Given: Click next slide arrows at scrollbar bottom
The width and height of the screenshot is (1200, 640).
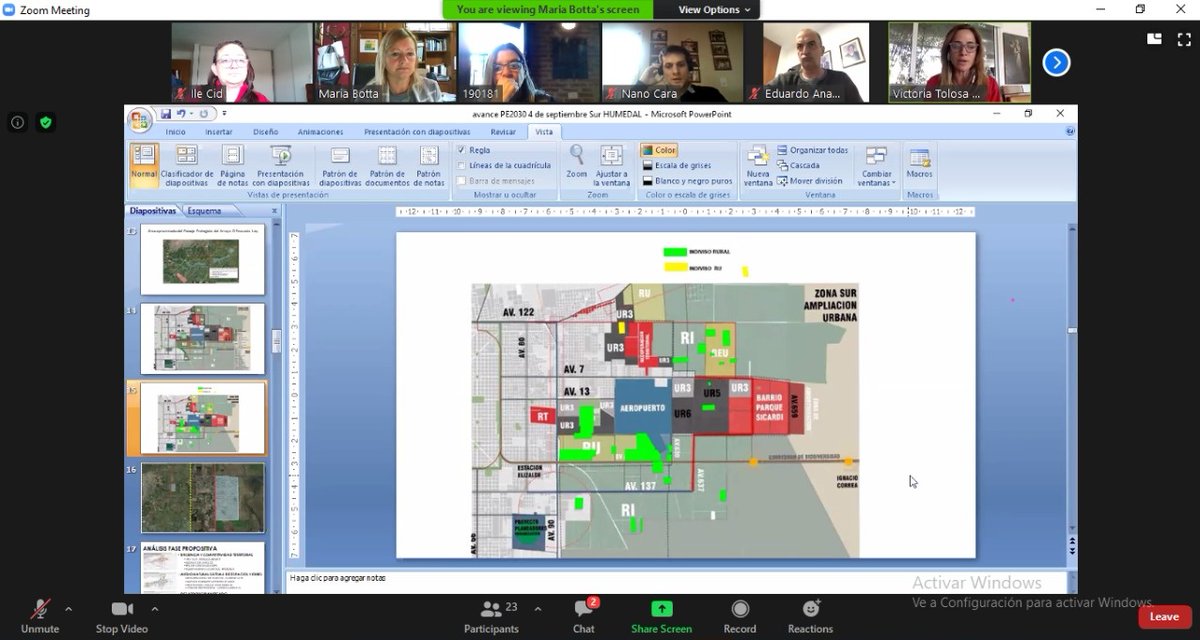Looking at the screenshot, I should coord(1073,550).
